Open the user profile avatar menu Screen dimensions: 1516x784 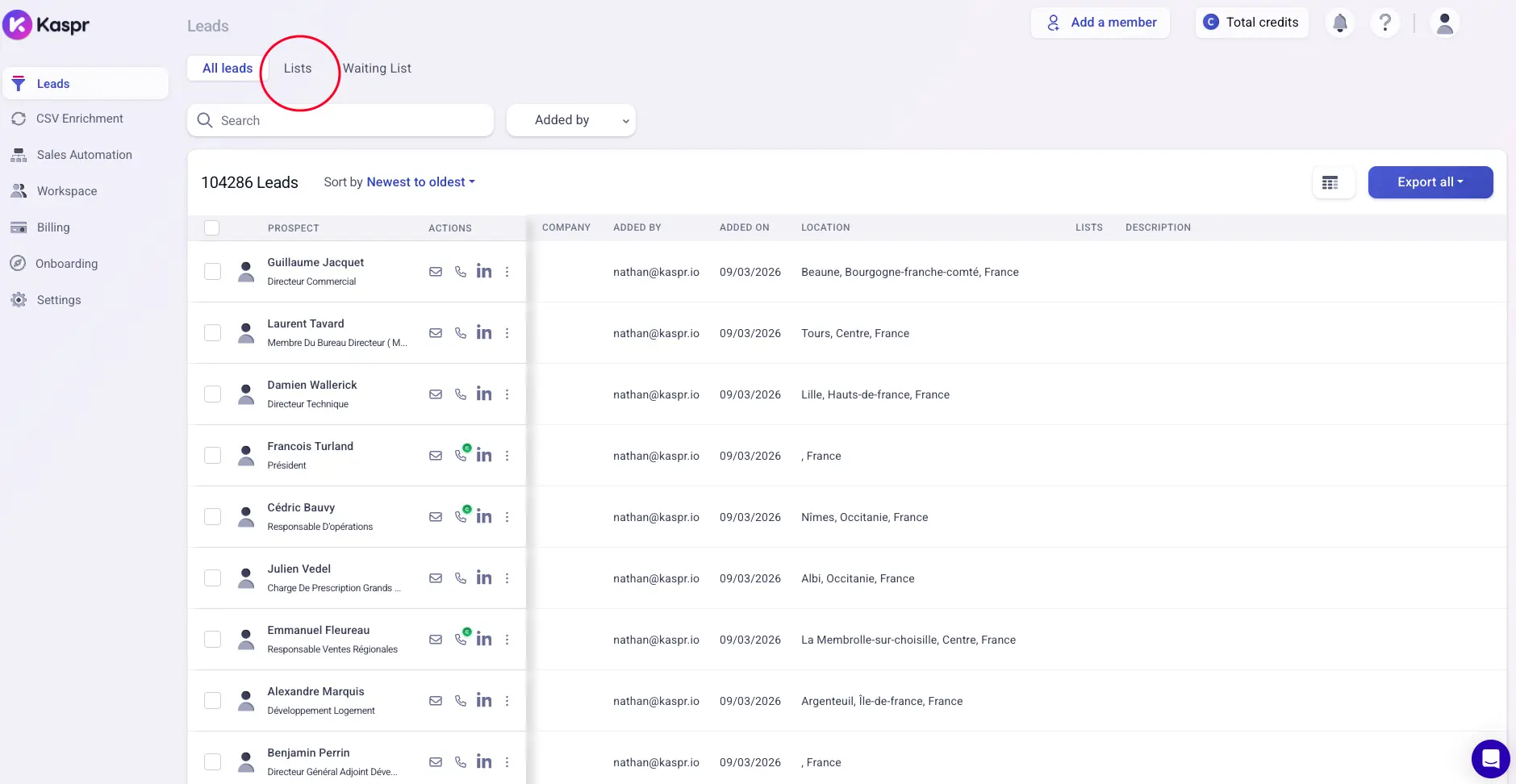pos(1445,23)
